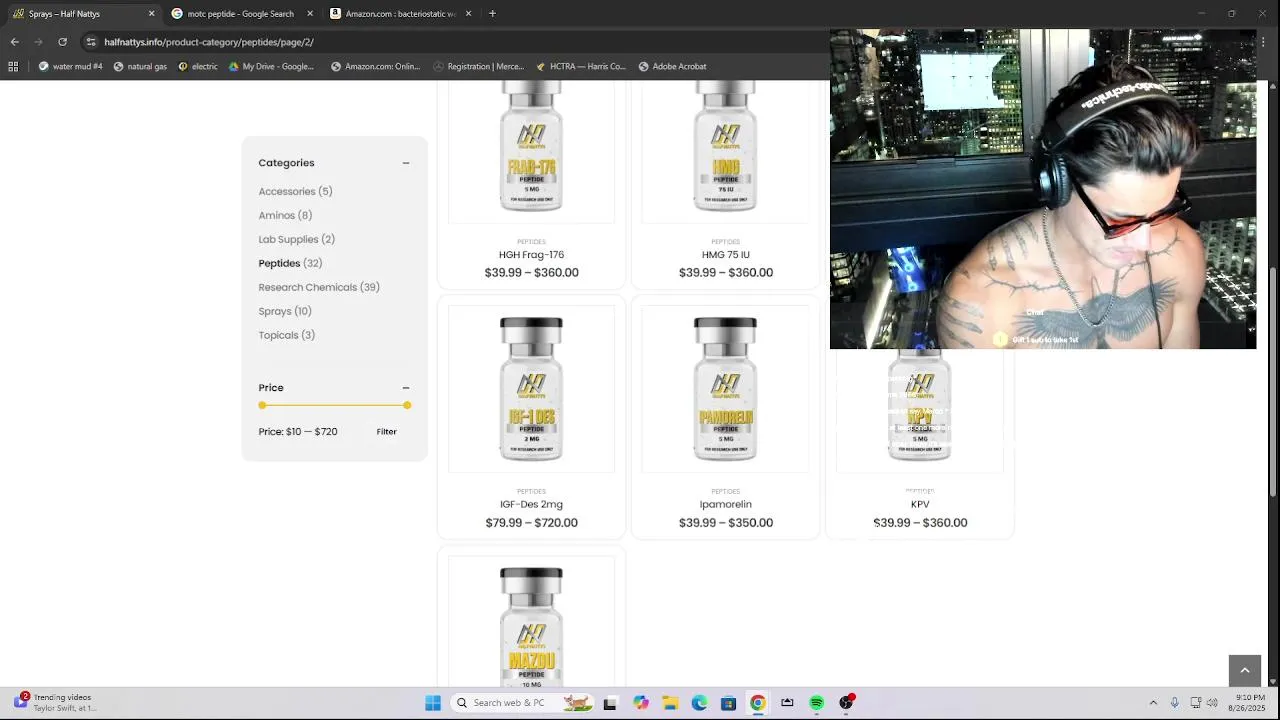1280x720 pixels.
Task: Select the Sprays (10) category
Action: [285, 312]
